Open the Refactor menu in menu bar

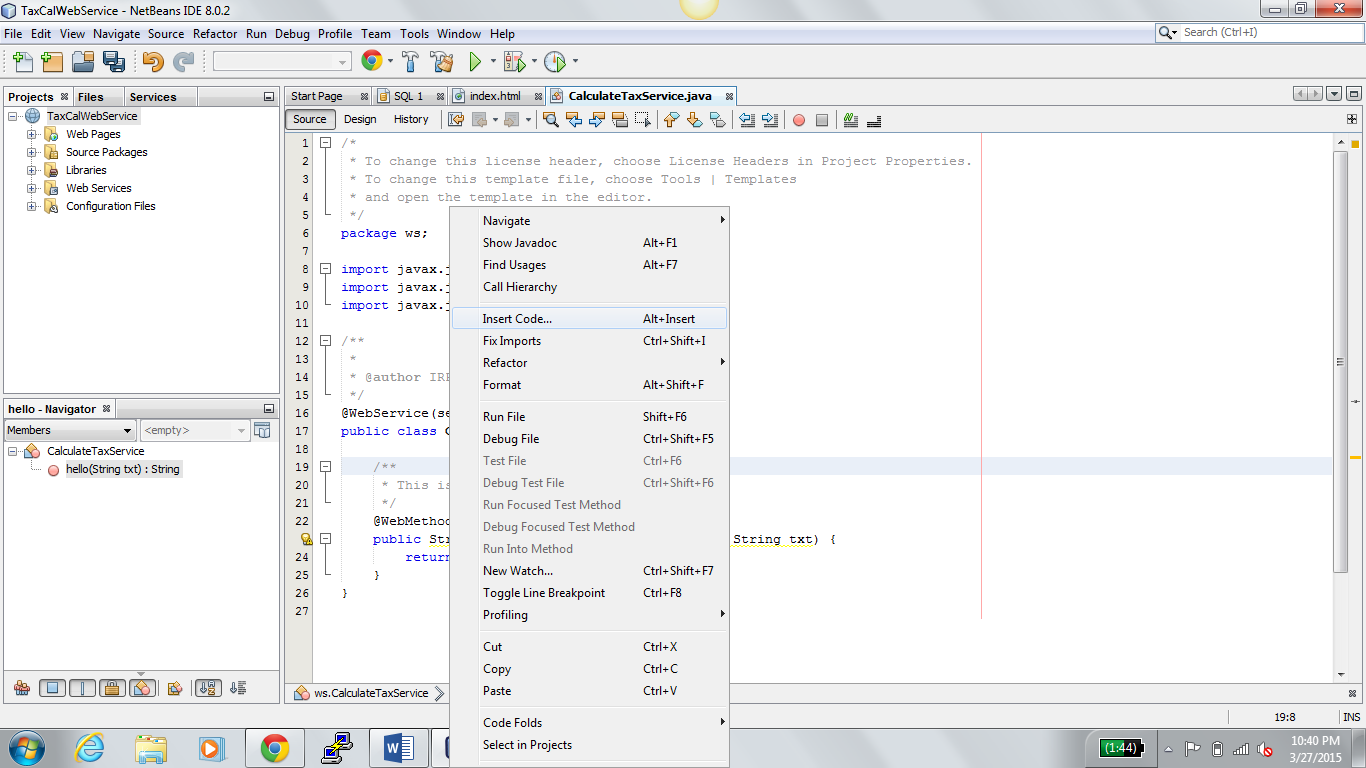215,33
